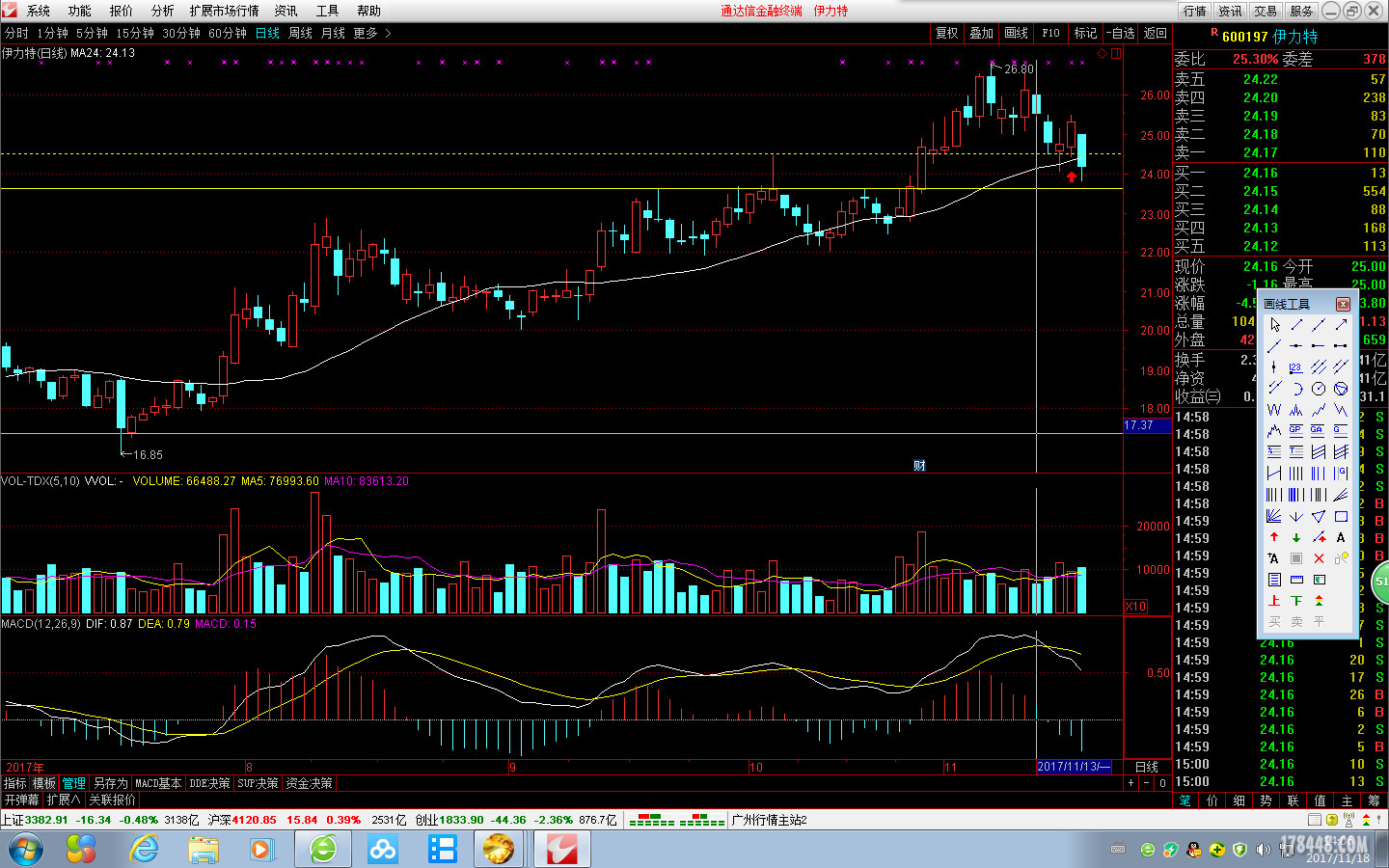Expand the 扩展∧ panel
1389x868 pixels.
coord(64,800)
